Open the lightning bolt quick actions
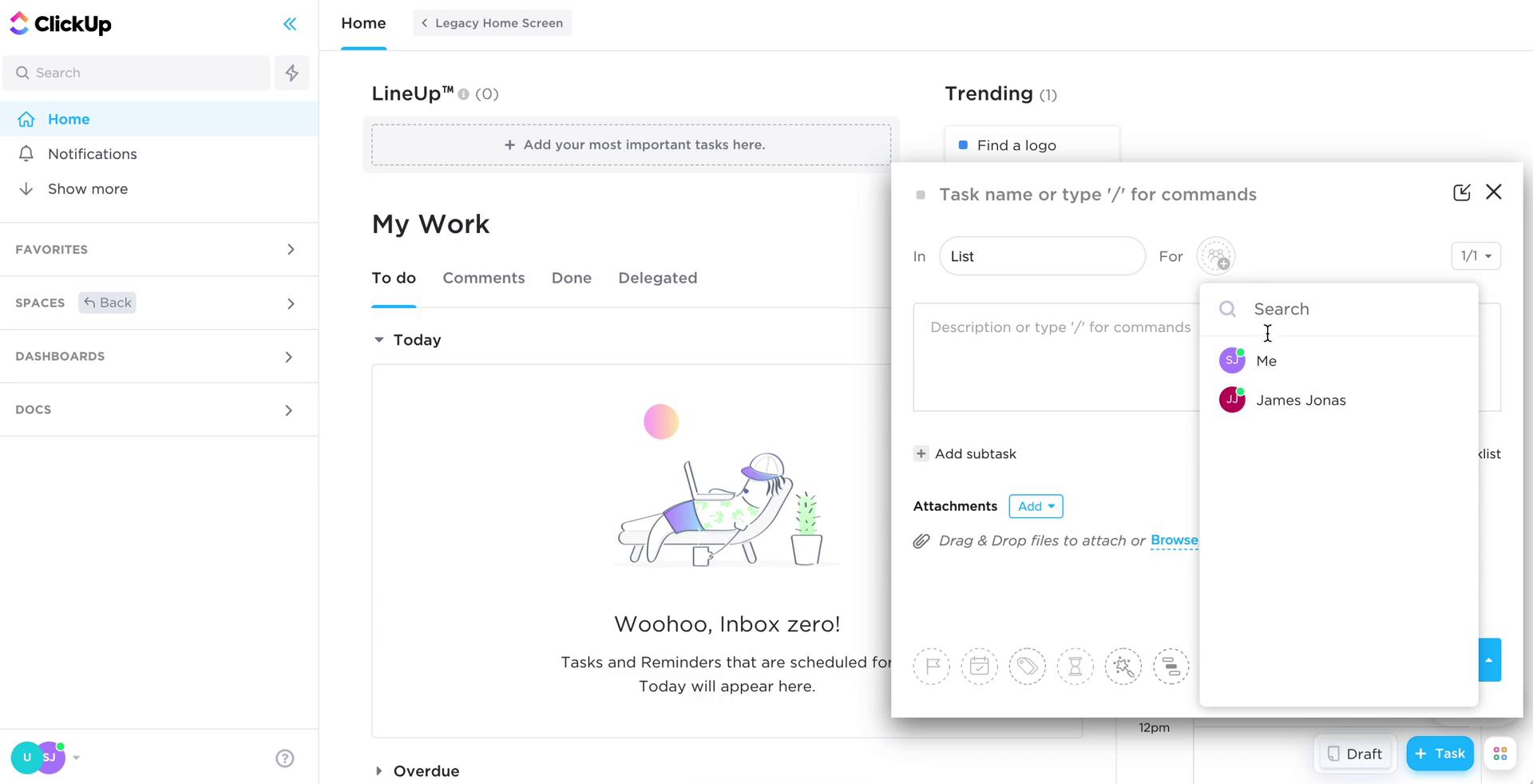Viewport: 1533px width, 784px height. coord(292,73)
